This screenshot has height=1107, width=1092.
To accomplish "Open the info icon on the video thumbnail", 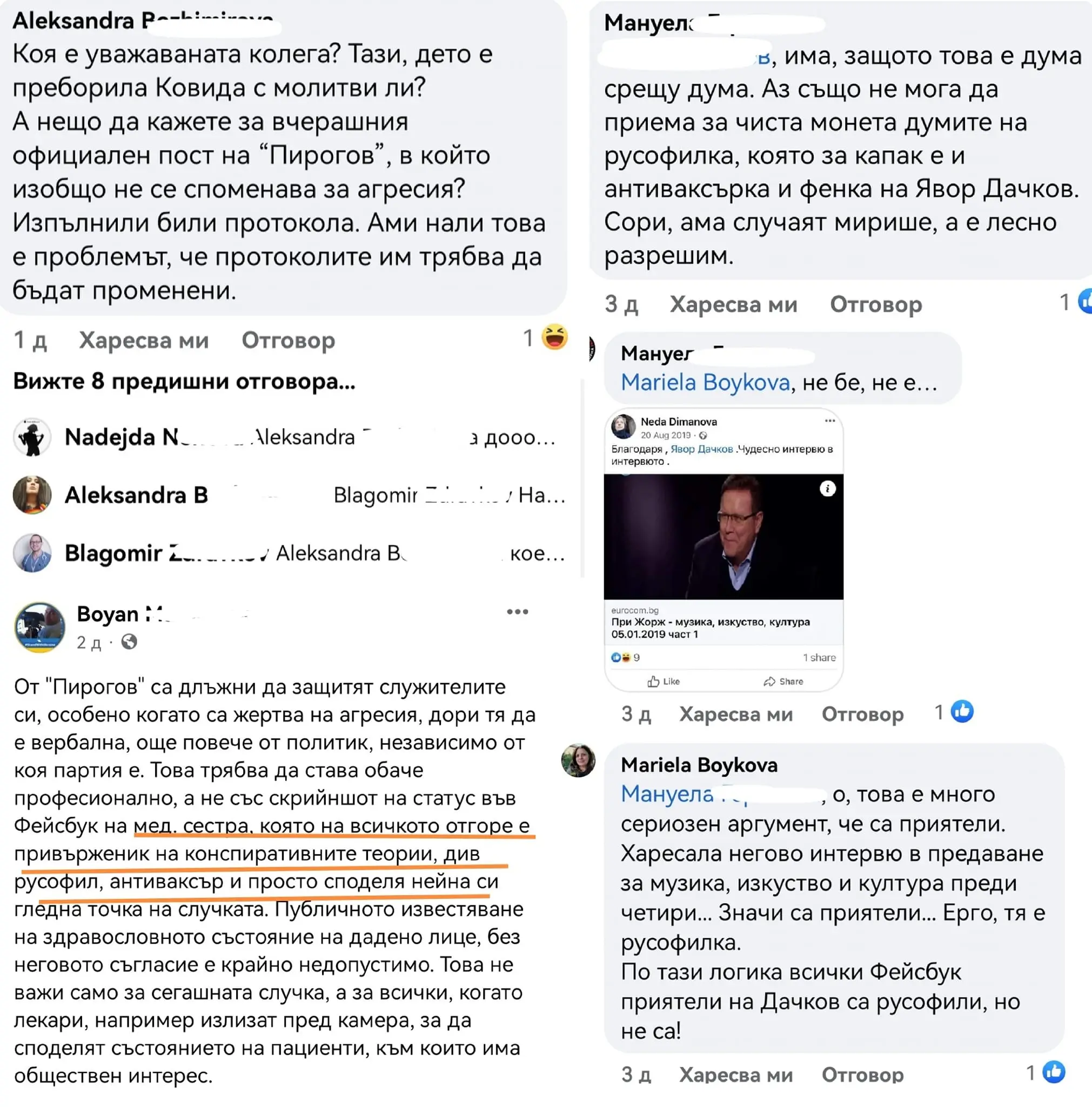I will click(827, 489).
